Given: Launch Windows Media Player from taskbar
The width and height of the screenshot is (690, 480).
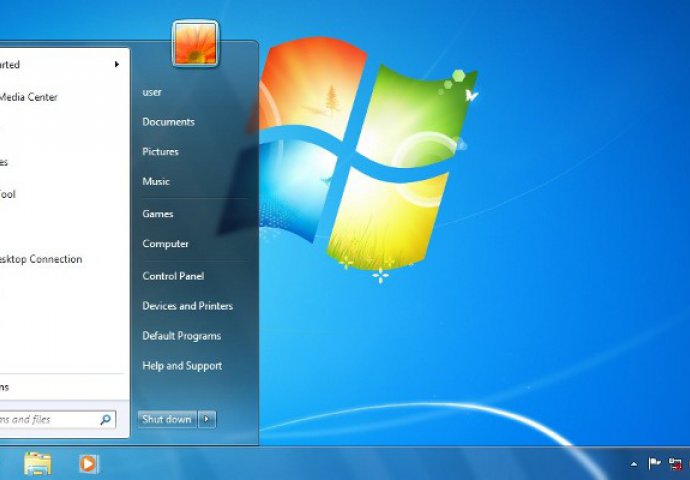Looking at the screenshot, I should pyautogui.click(x=89, y=464).
